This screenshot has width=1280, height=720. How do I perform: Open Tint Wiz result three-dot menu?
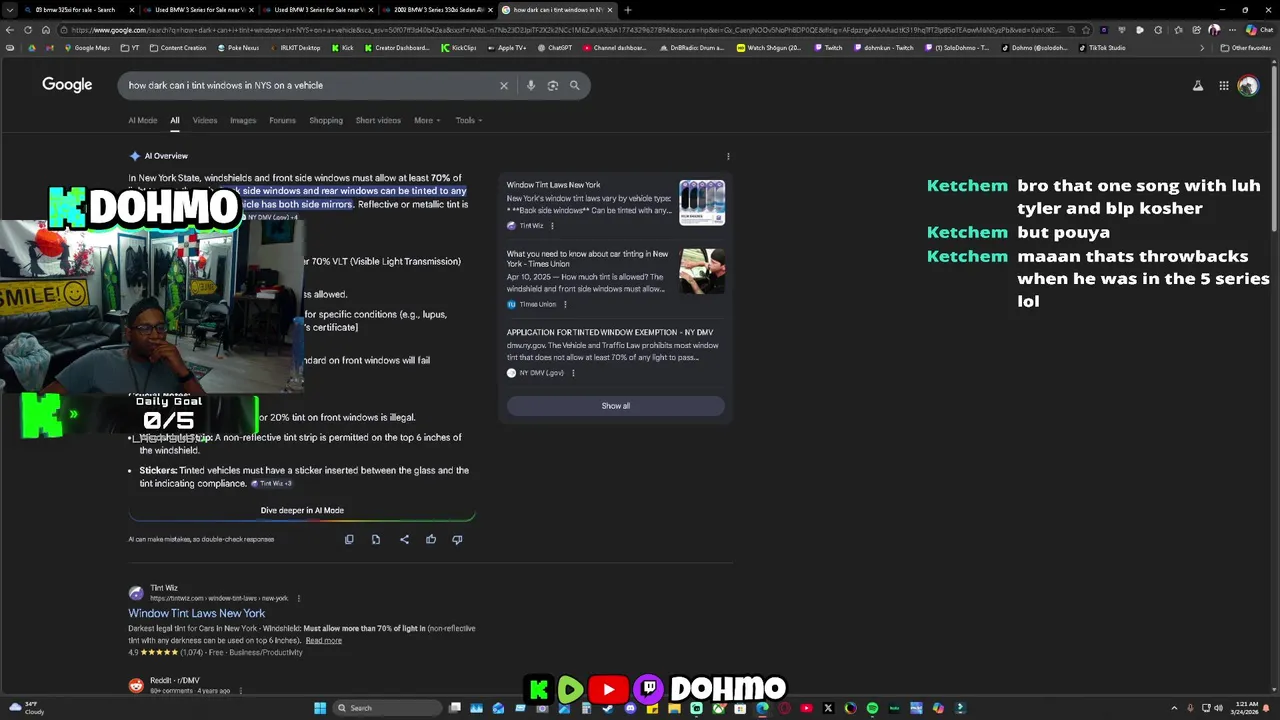point(298,598)
